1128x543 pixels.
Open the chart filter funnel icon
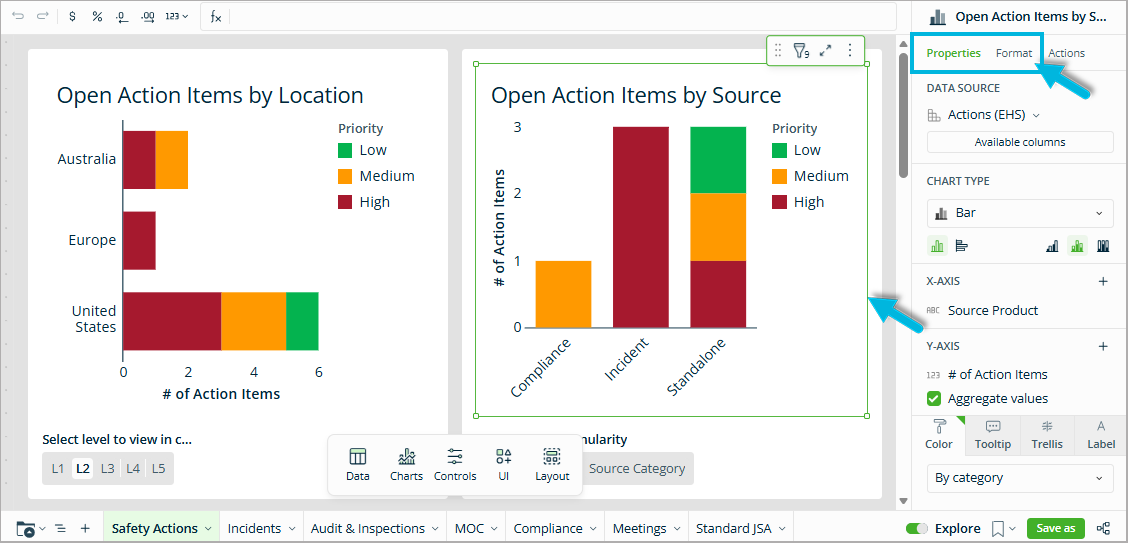(x=800, y=51)
